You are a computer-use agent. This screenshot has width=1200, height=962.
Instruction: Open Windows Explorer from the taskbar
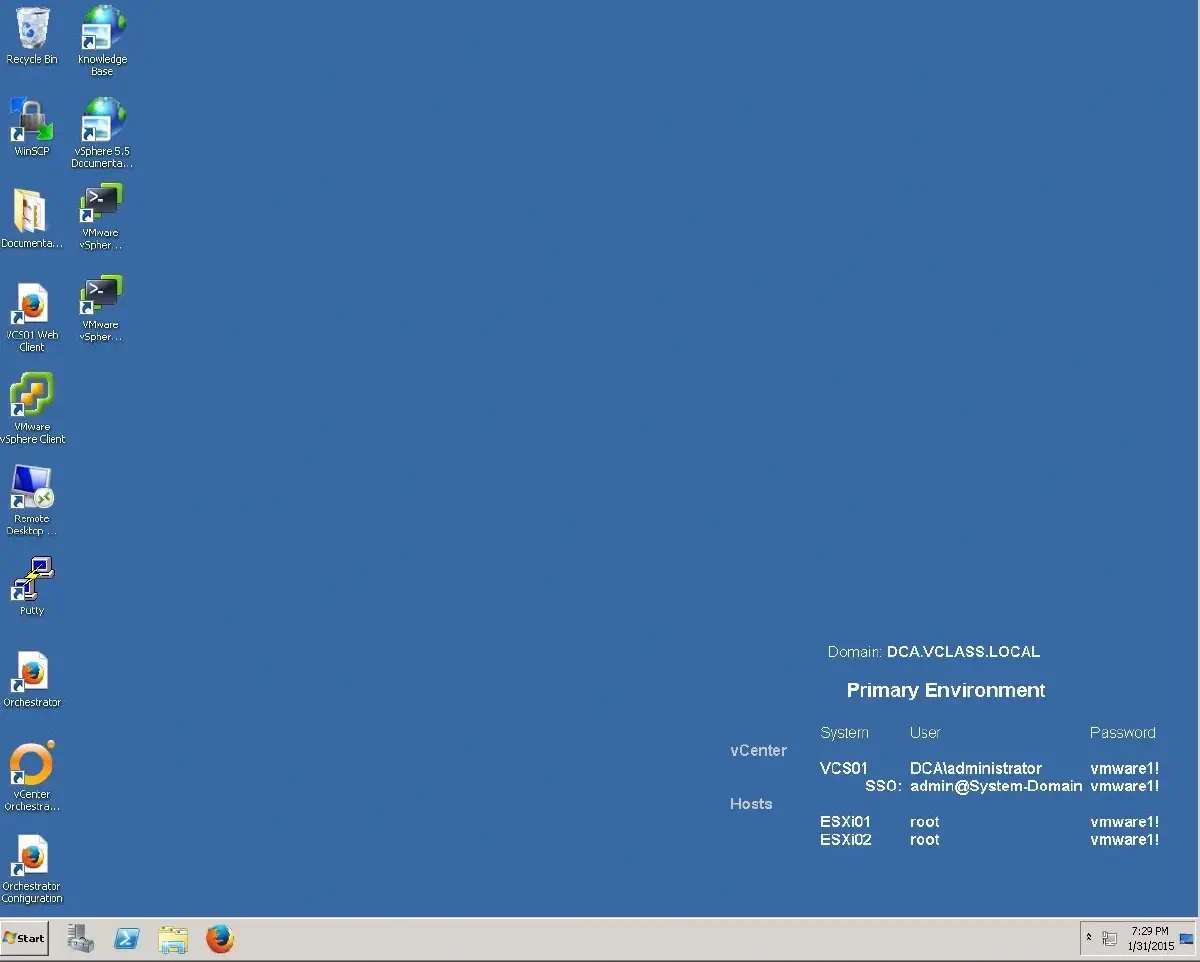tap(173, 939)
